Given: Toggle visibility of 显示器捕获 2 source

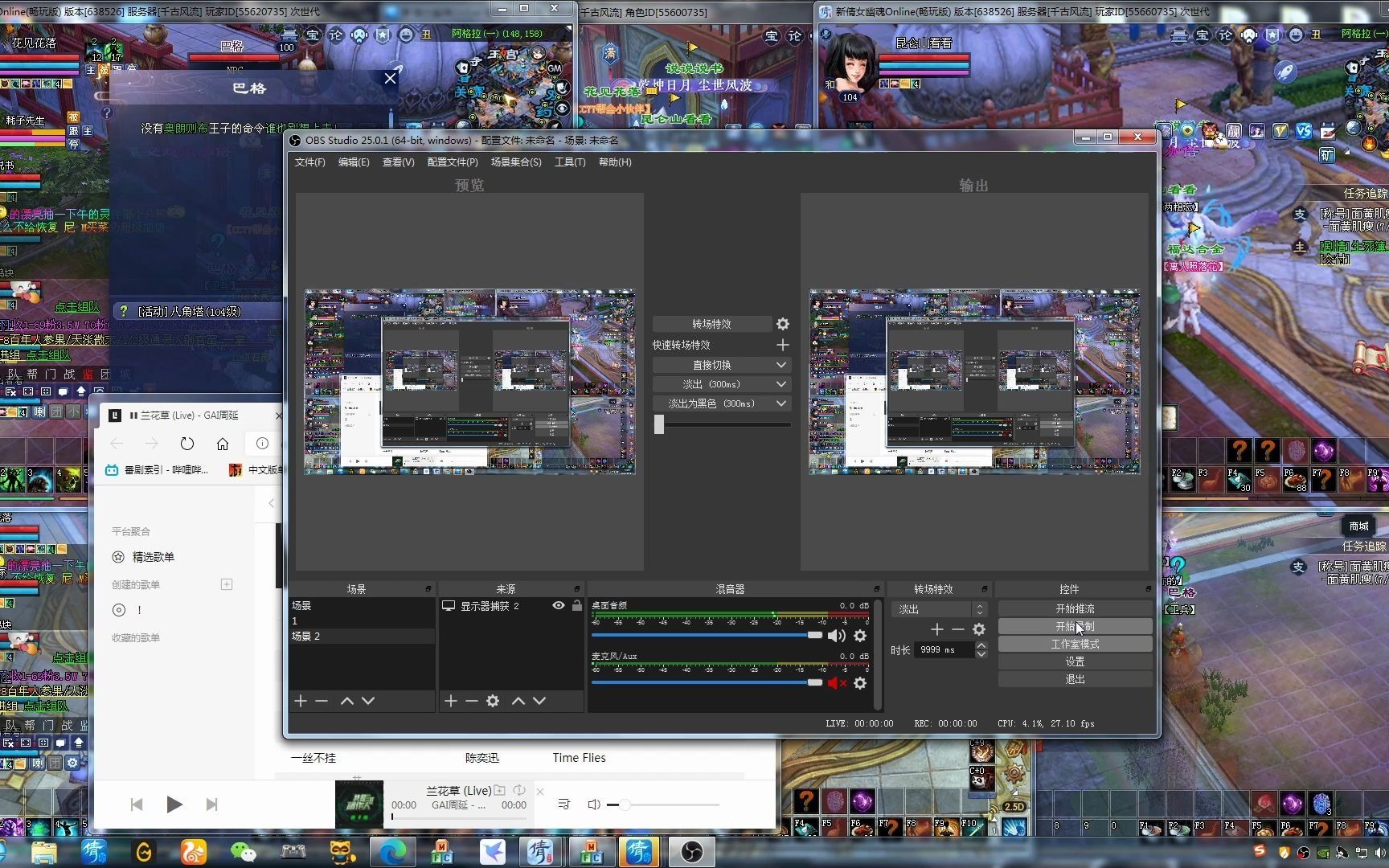Looking at the screenshot, I should [559, 605].
